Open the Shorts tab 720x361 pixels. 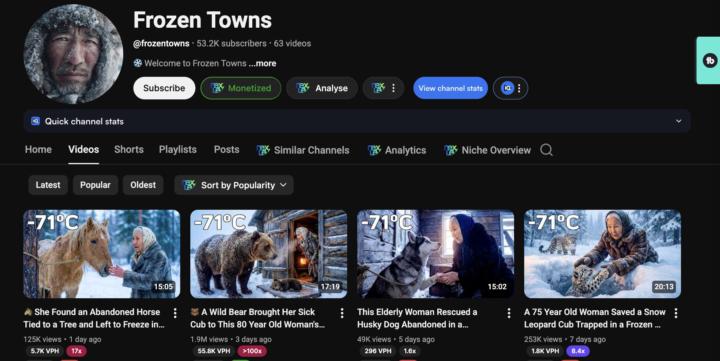[129, 150]
